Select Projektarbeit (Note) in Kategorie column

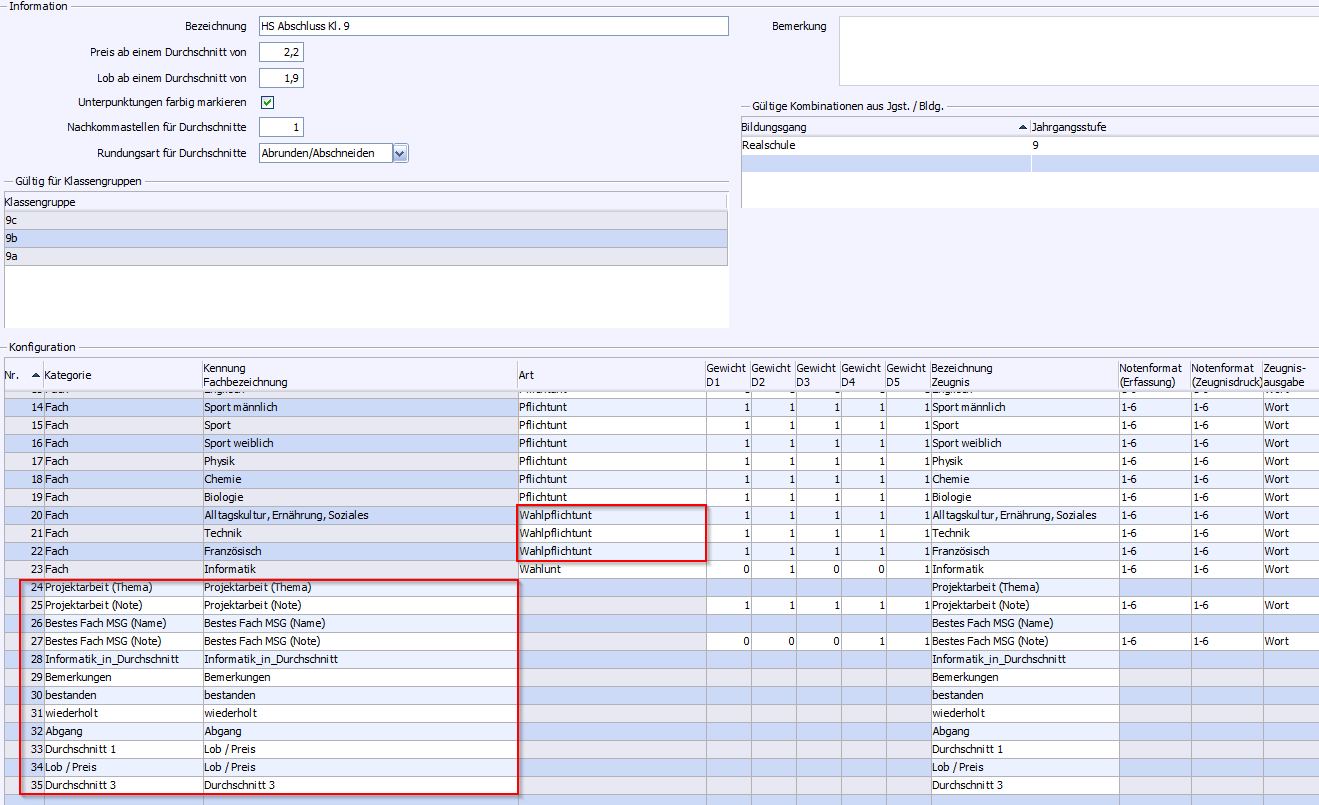point(122,605)
